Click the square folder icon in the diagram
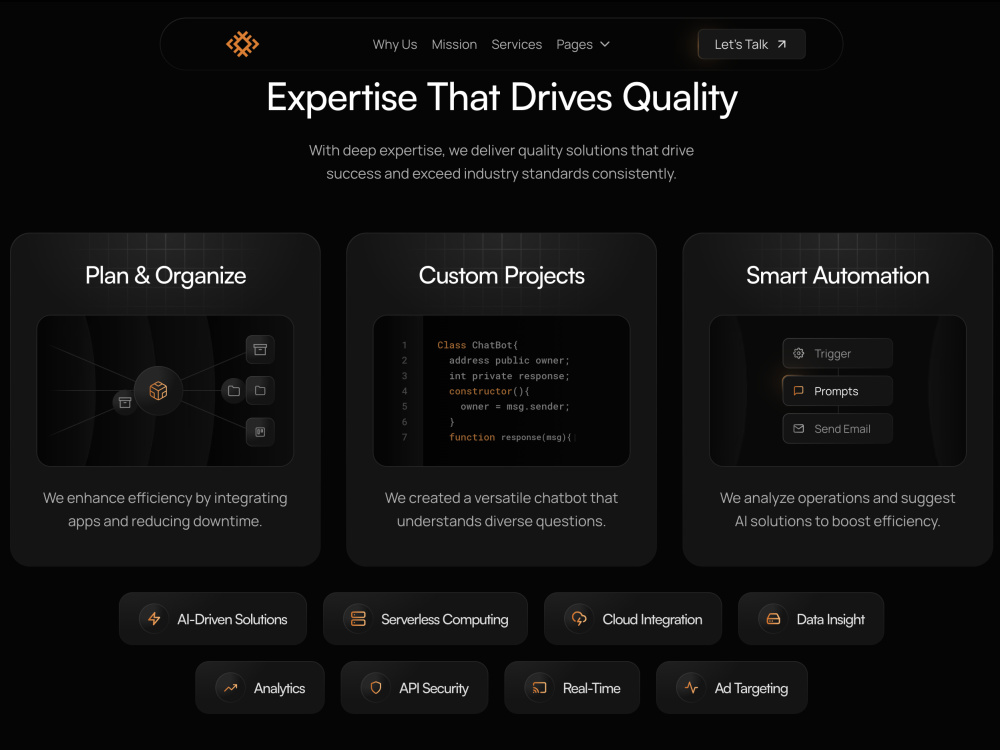The width and height of the screenshot is (1000, 750). pos(260,390)
